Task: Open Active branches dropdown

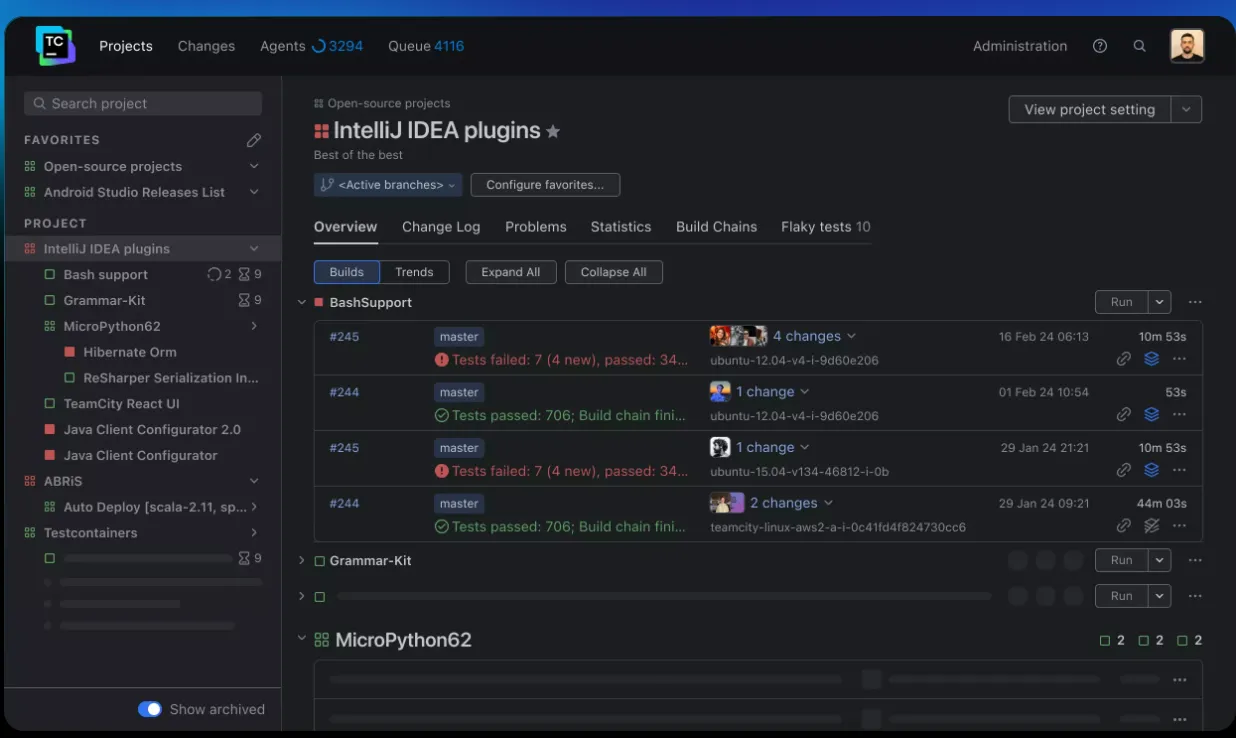Action: pos(388,185)
